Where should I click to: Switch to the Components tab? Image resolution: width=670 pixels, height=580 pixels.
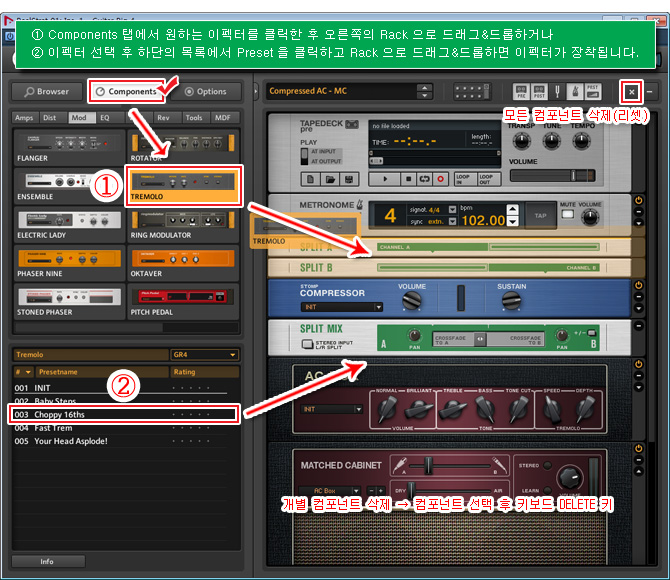click(126, 91)
